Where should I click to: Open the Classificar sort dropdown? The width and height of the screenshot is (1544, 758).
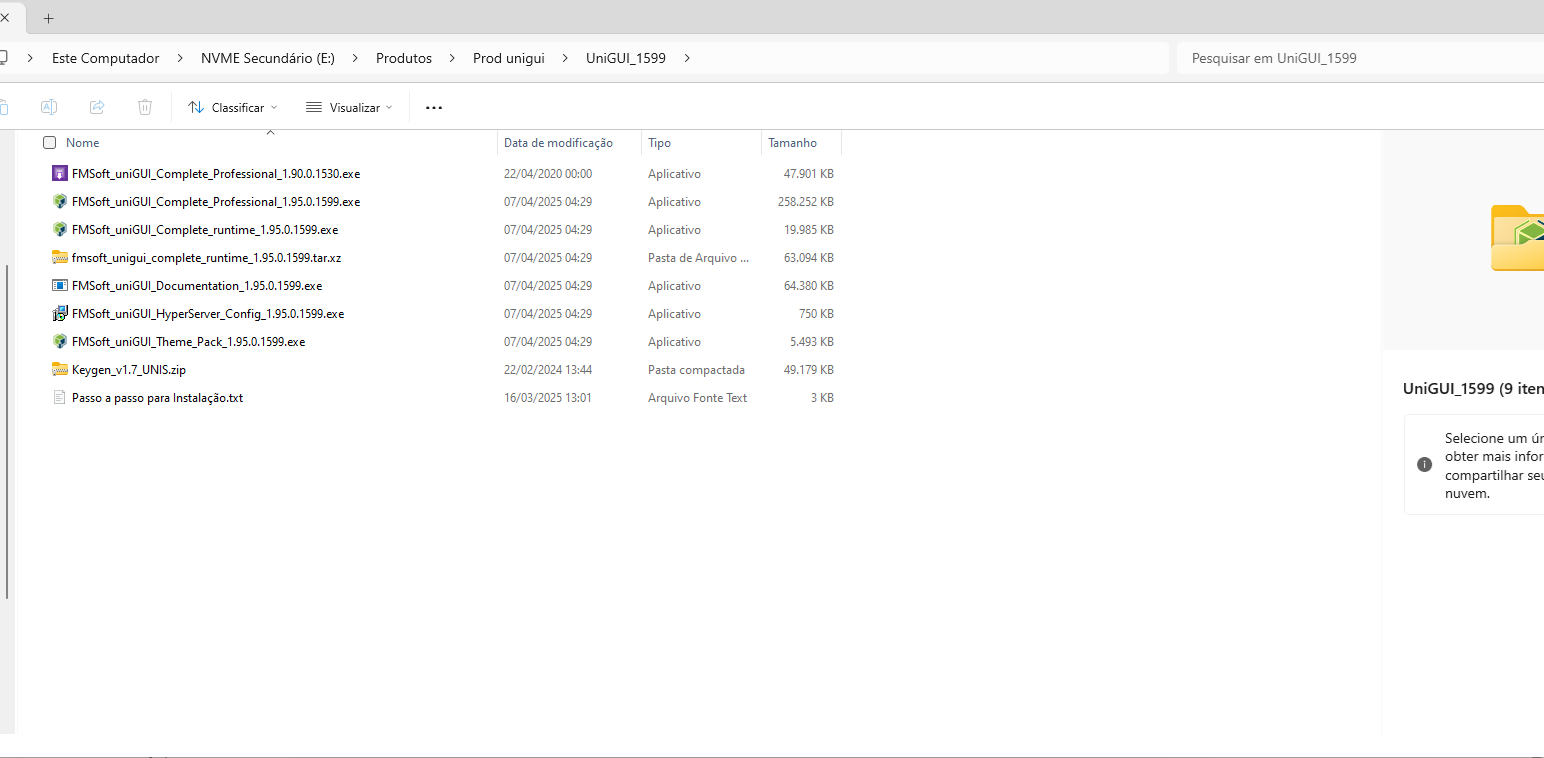pyautogui.click(x=232, y=107)
